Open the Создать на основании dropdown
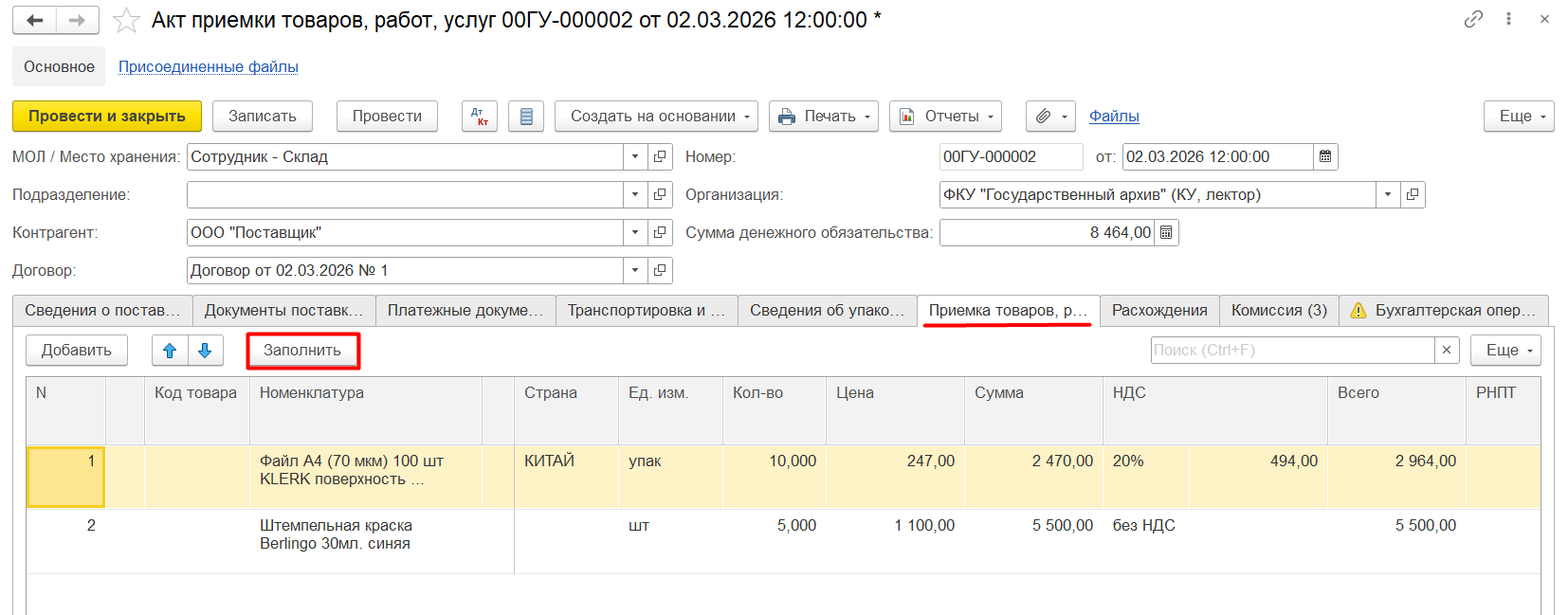Image resolution: width=1568 pixels, height=615 pixels. 656,117
